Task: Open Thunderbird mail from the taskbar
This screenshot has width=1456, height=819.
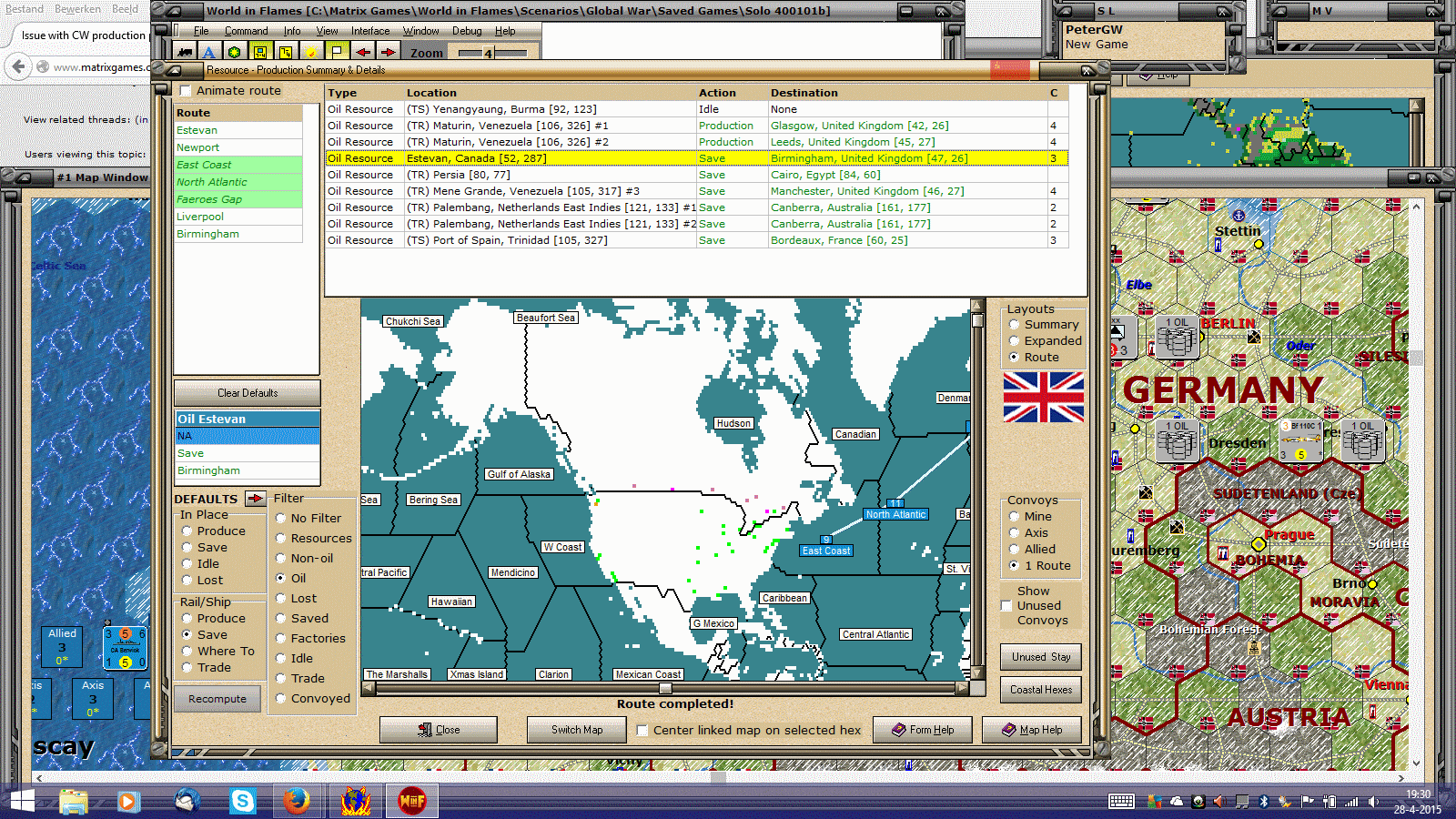Action: coord(187,801)
